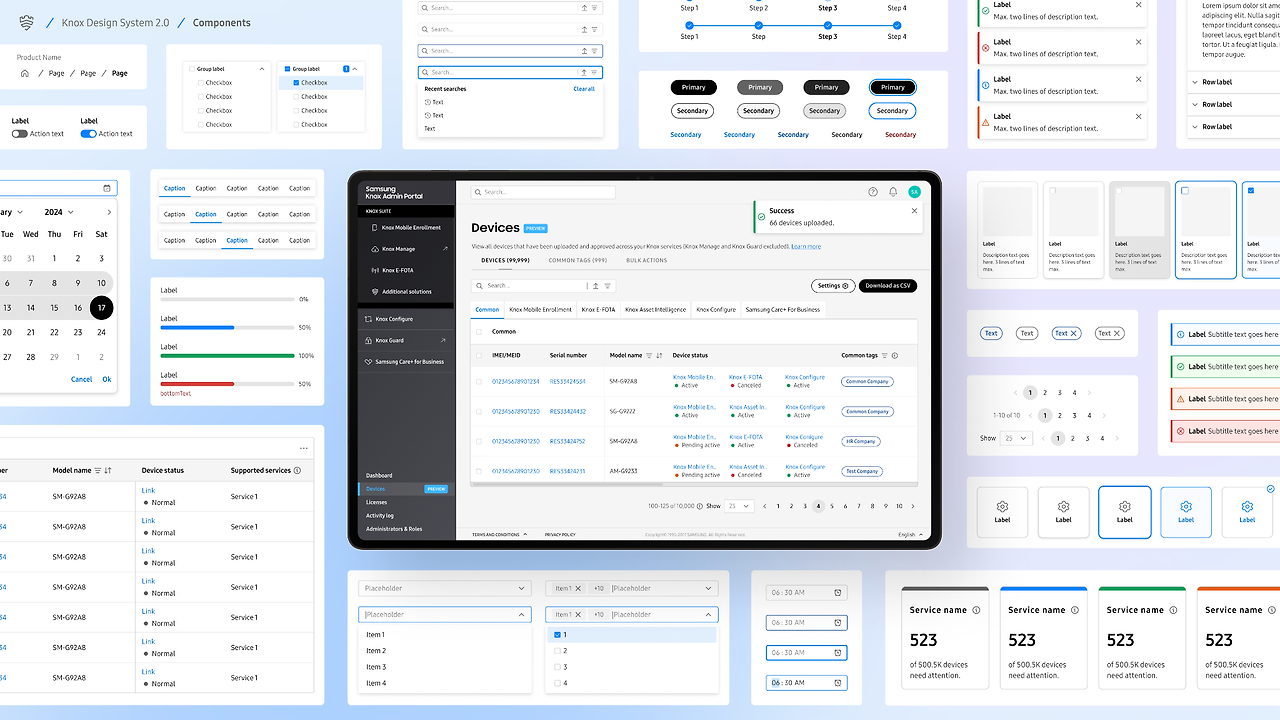Click the info icon beside Supported services
This screenshot has width=1280, height=720.
point(297,470)
